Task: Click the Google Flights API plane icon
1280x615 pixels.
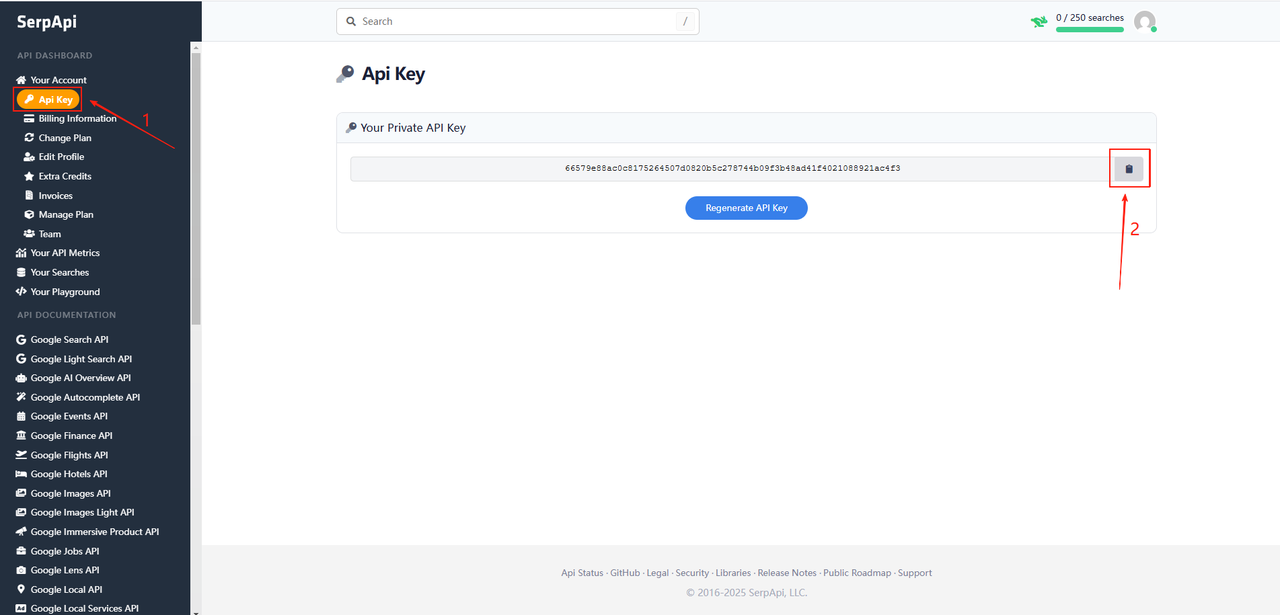Action: click(x=21, y=455)
